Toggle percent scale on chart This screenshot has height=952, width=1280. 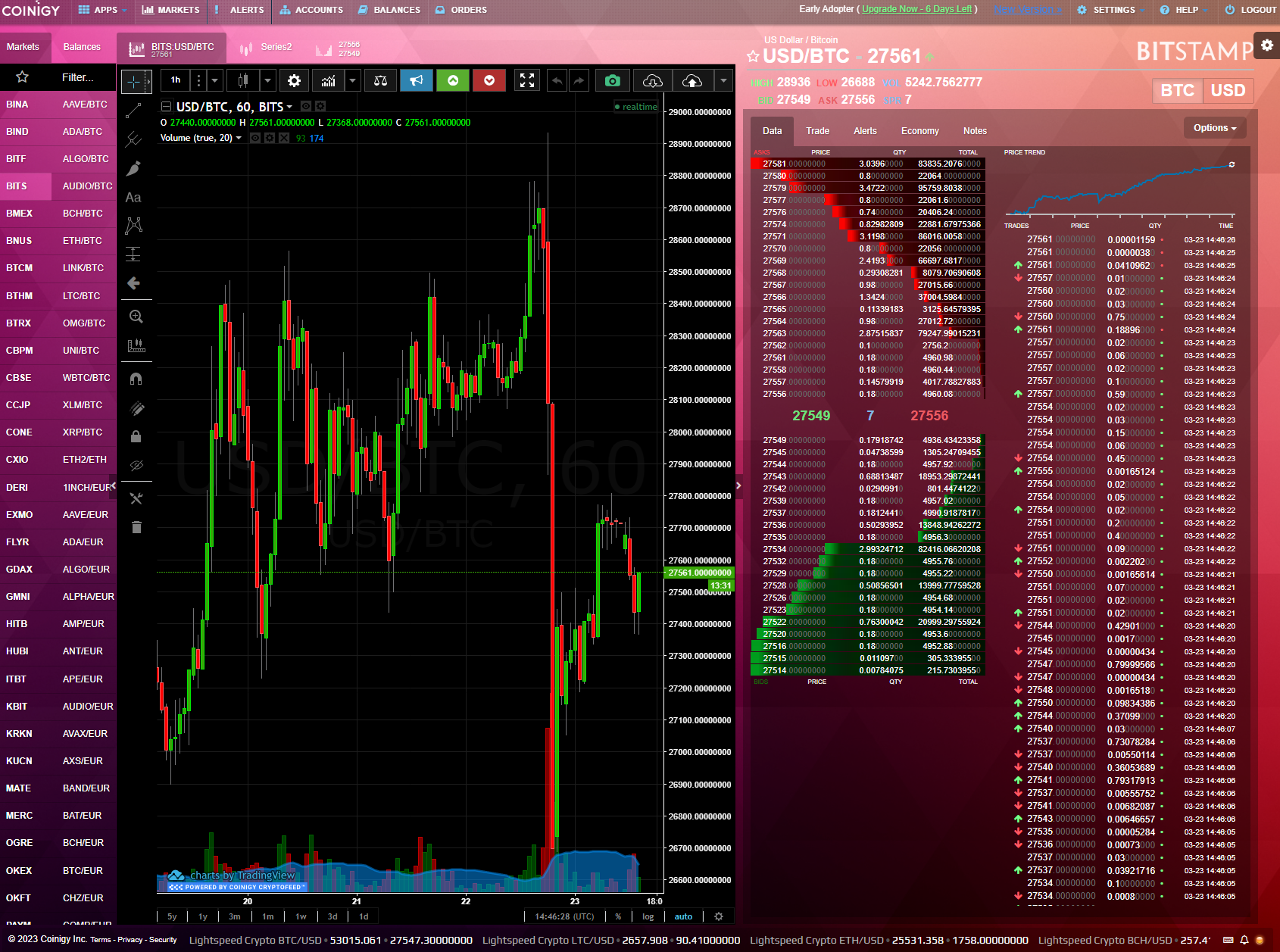tap(618, 916)
